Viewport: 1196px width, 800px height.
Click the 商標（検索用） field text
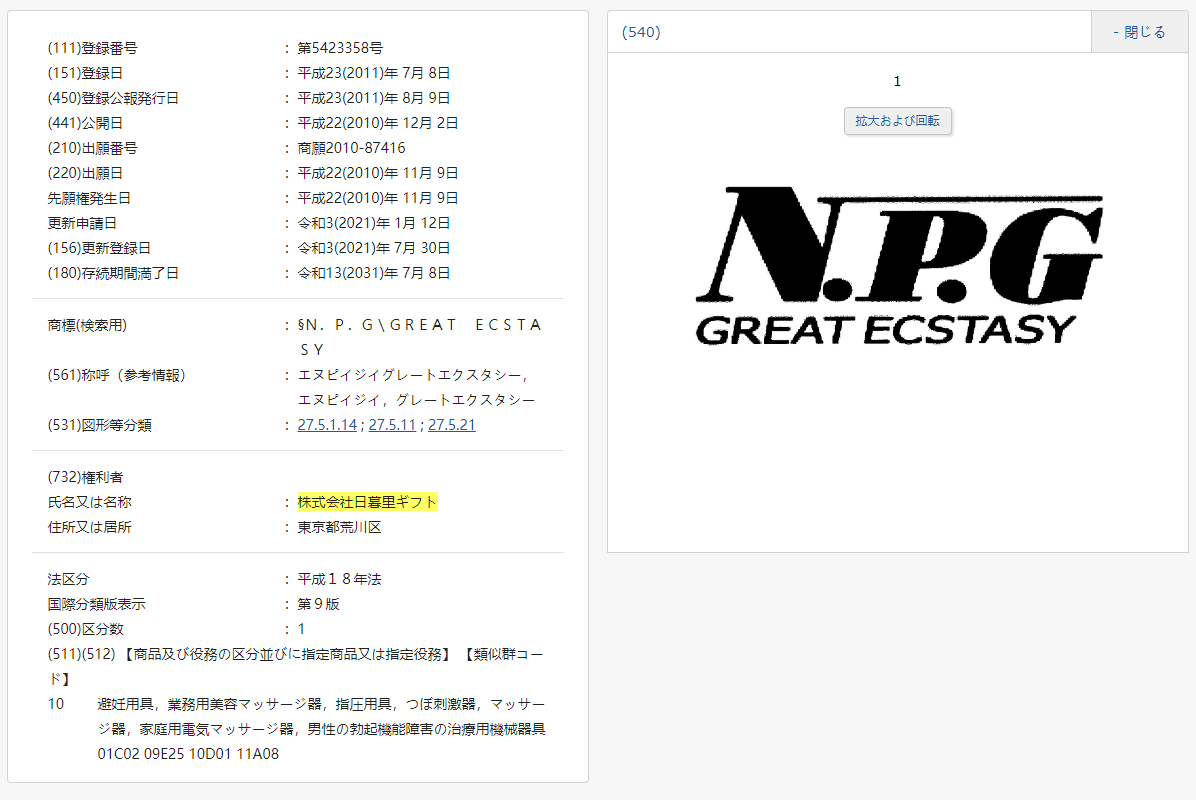pyautogui.click(x=420, y=324)
